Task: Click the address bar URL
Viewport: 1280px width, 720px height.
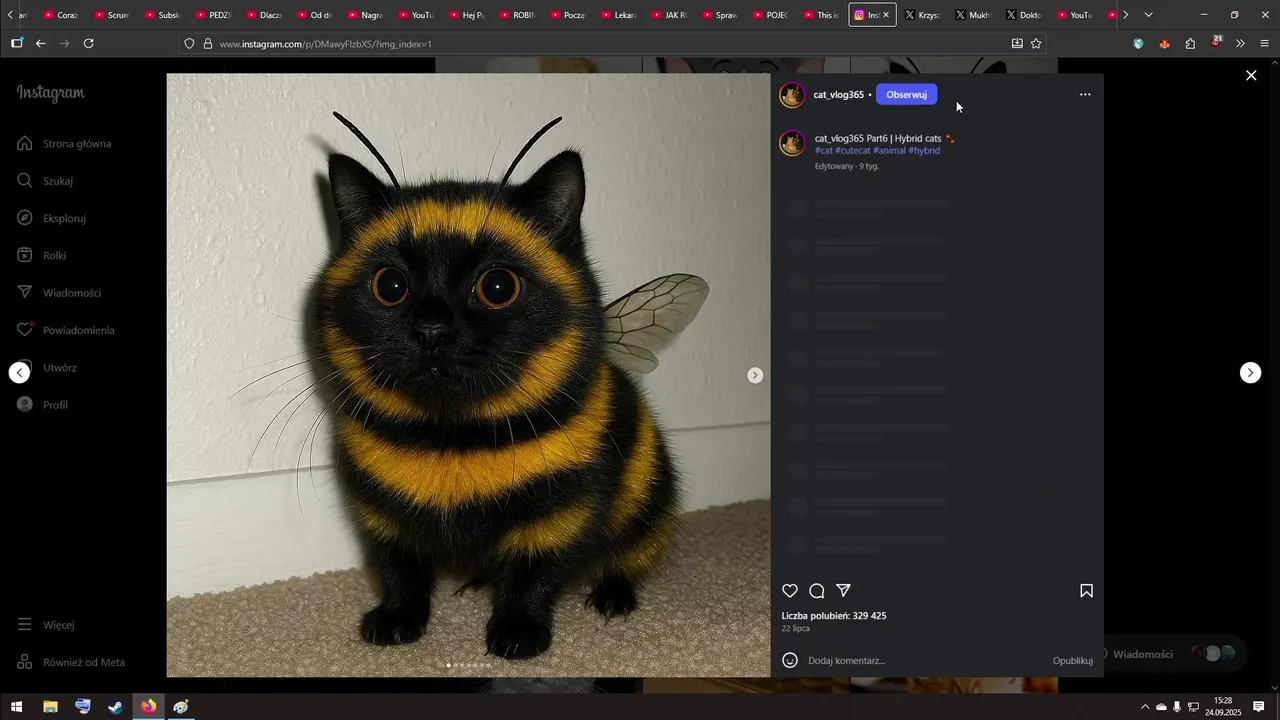Action: point(326,44)
